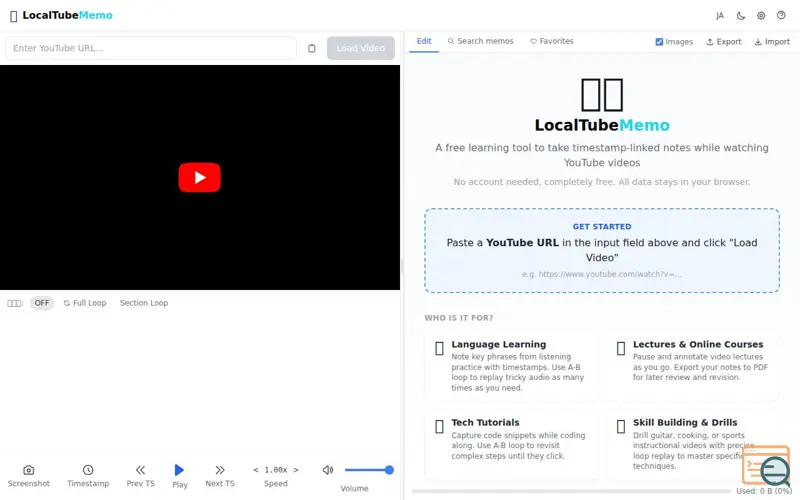Paste URL using clipboard icon

click(x=312, y=48)
